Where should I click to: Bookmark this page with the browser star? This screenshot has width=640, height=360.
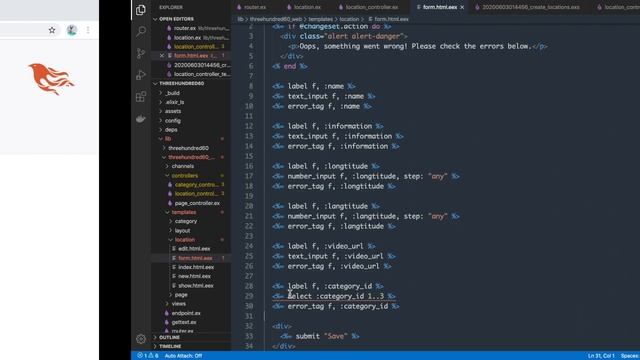pyautogui.click(x=52, y=30)
